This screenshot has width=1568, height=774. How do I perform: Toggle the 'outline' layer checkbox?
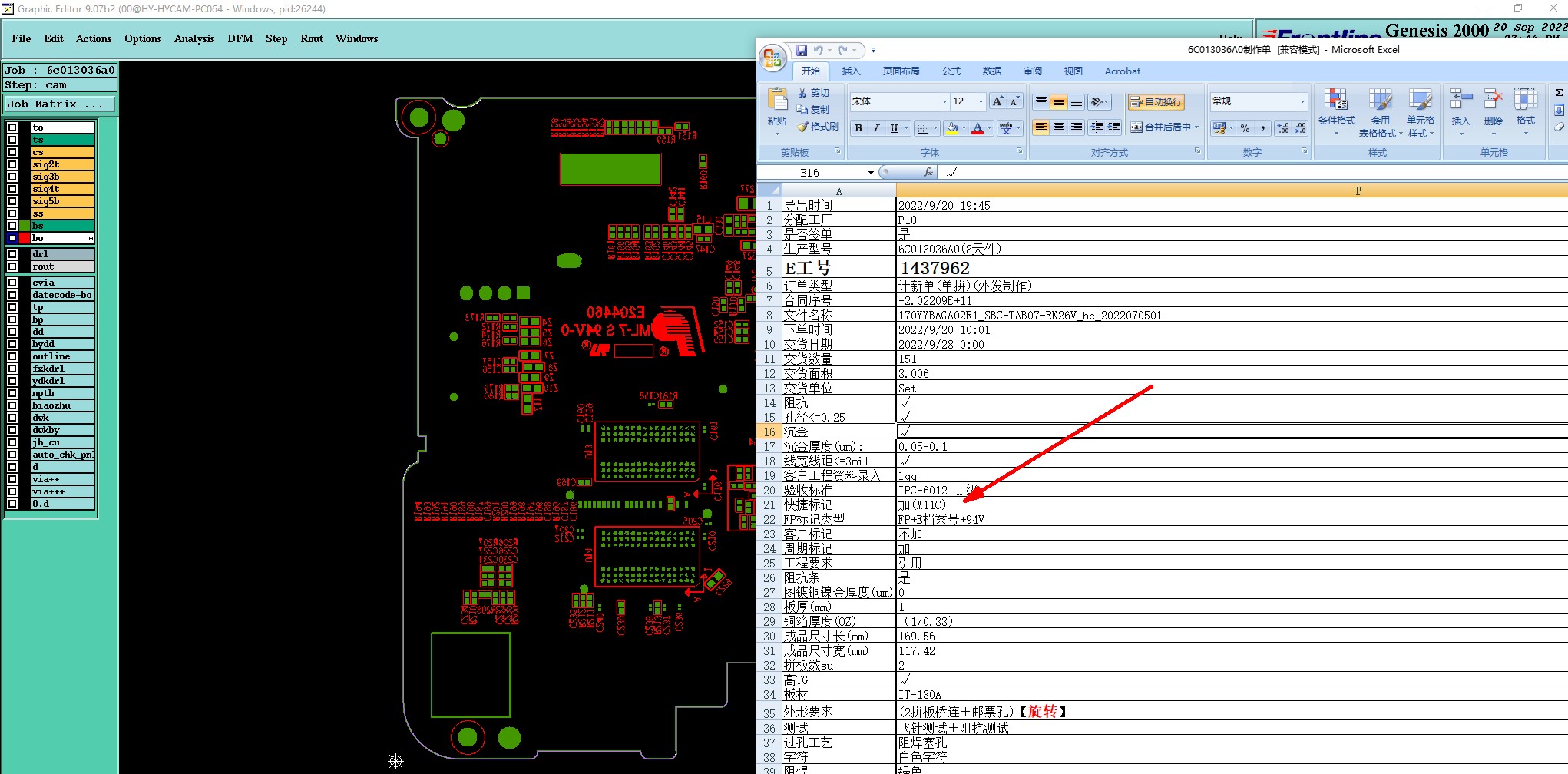[13, 356]
